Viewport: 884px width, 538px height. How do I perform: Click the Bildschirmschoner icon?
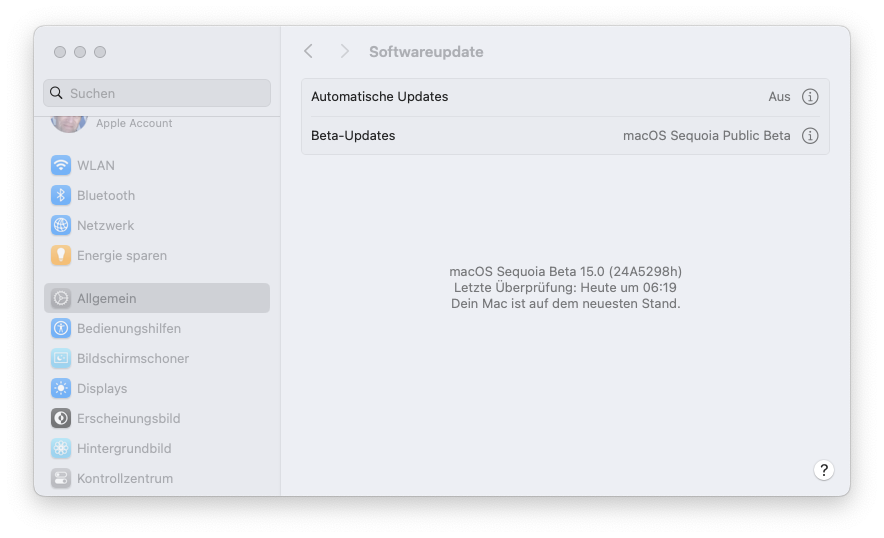click(61, 359)
